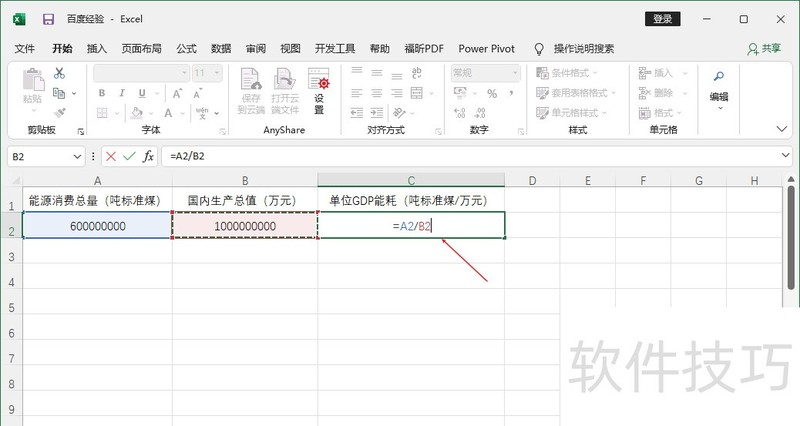
Task: Click the fill color bucket swatch
Action: tap(136, 113)
